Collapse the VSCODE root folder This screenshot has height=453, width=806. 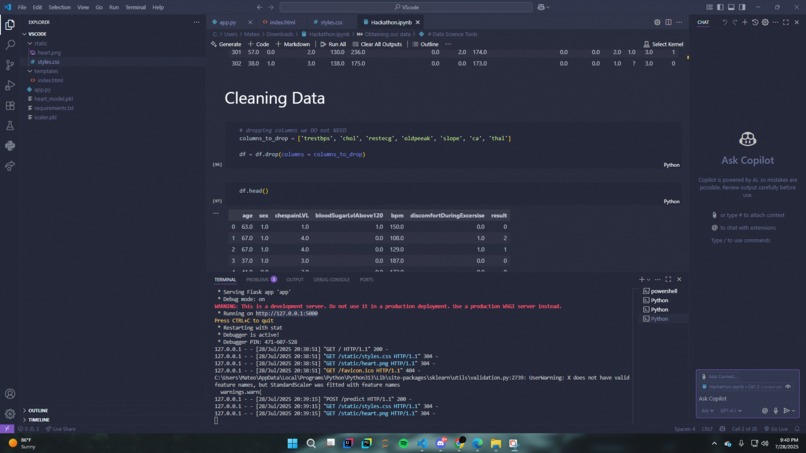coord(24,34)
